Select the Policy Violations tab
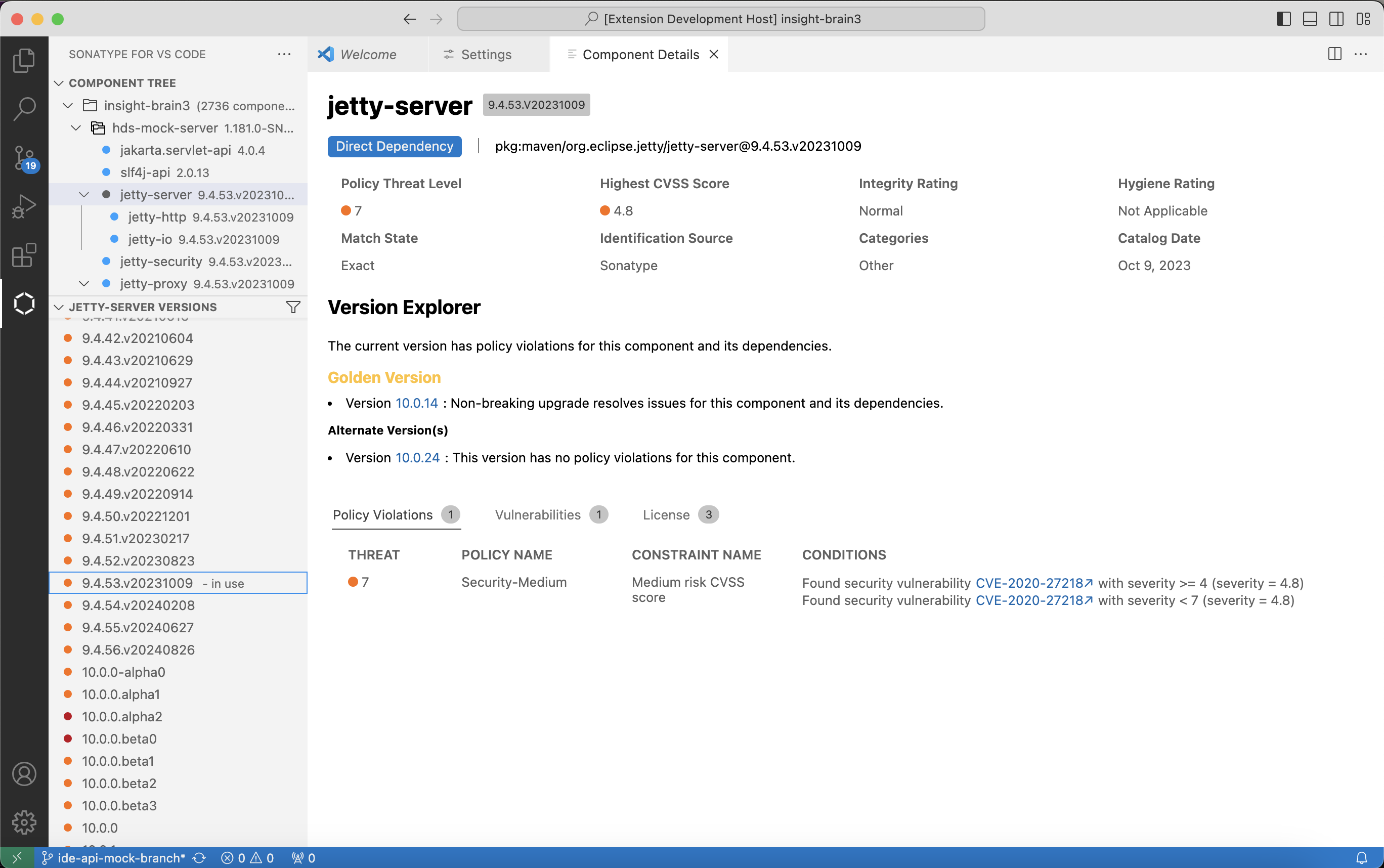The width and height of the screenshot is (1384, 868). click(x=396, y=514)
